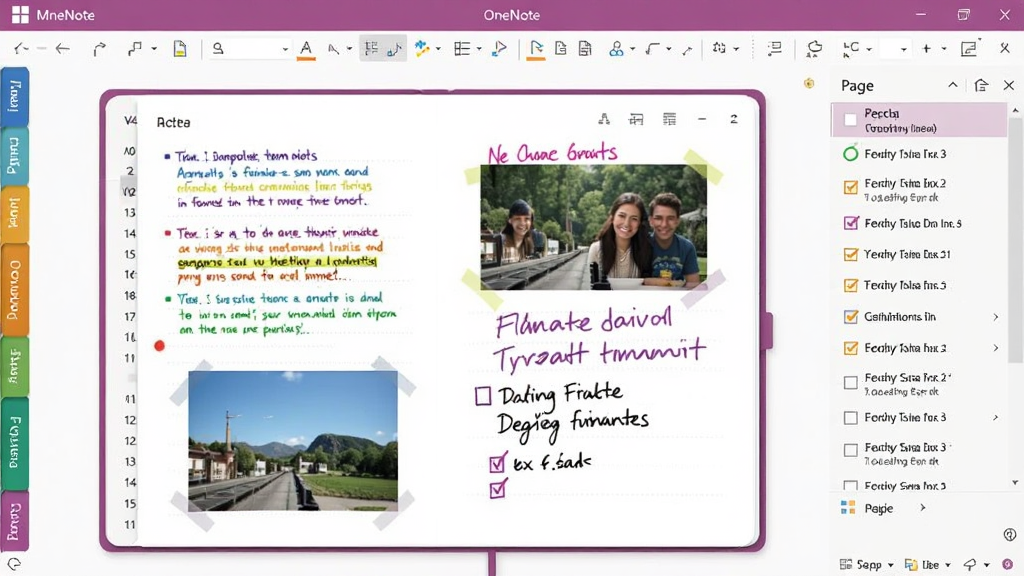
Task: Click the plus icon in the toolbar
Action: [x=926, y=48]
